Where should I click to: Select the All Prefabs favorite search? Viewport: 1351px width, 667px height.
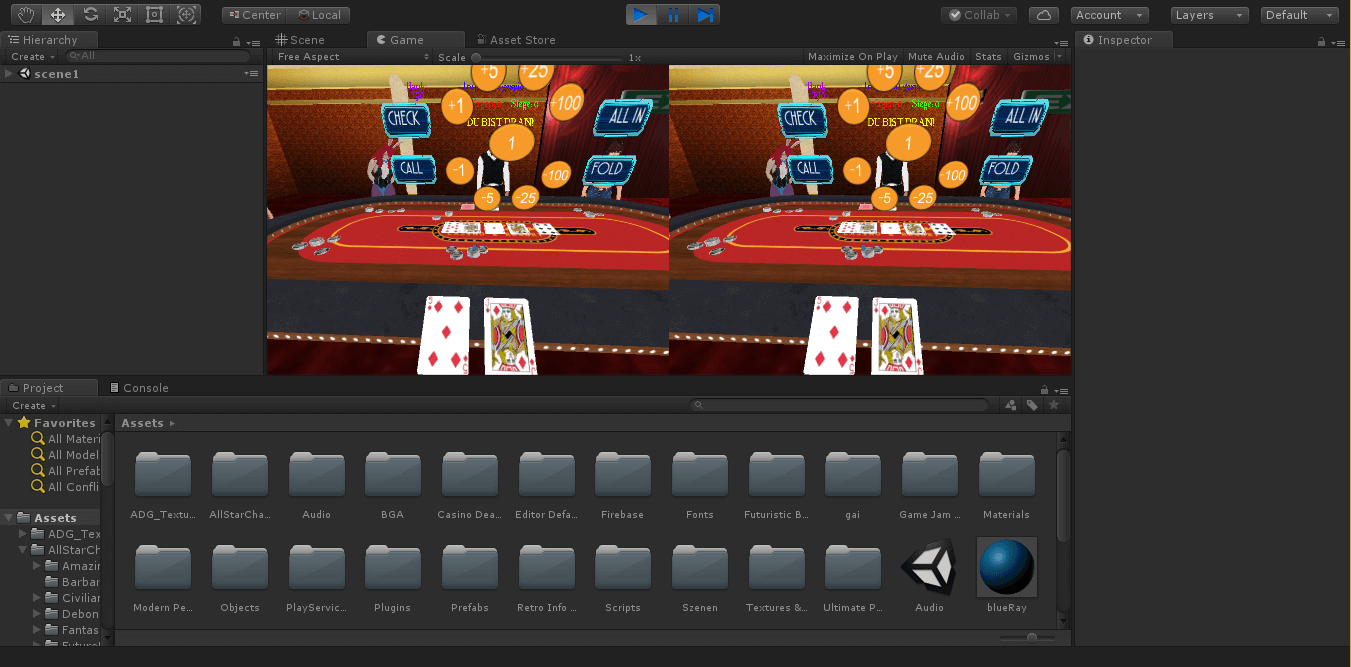pos(66,471)
